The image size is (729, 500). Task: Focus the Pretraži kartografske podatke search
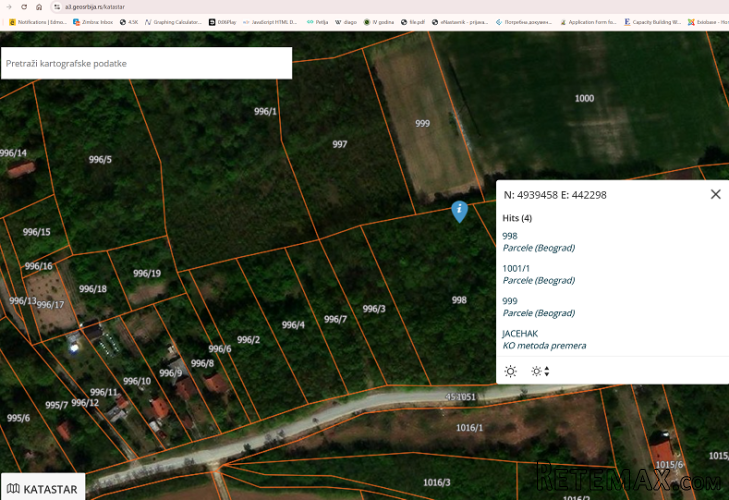pyautogui.click(x=146, y=63)
